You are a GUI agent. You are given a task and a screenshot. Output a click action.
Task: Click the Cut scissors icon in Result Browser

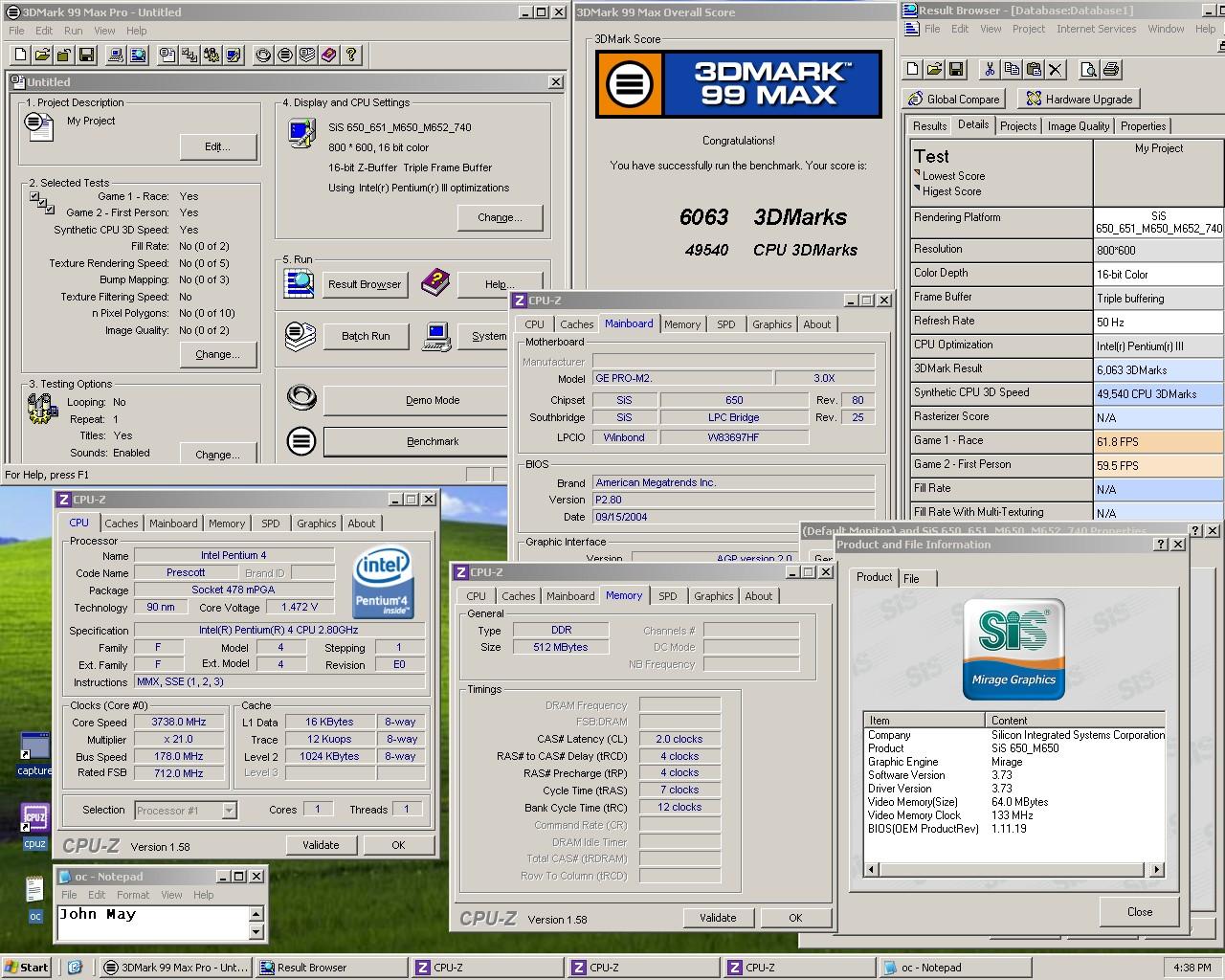pos(990,69)
